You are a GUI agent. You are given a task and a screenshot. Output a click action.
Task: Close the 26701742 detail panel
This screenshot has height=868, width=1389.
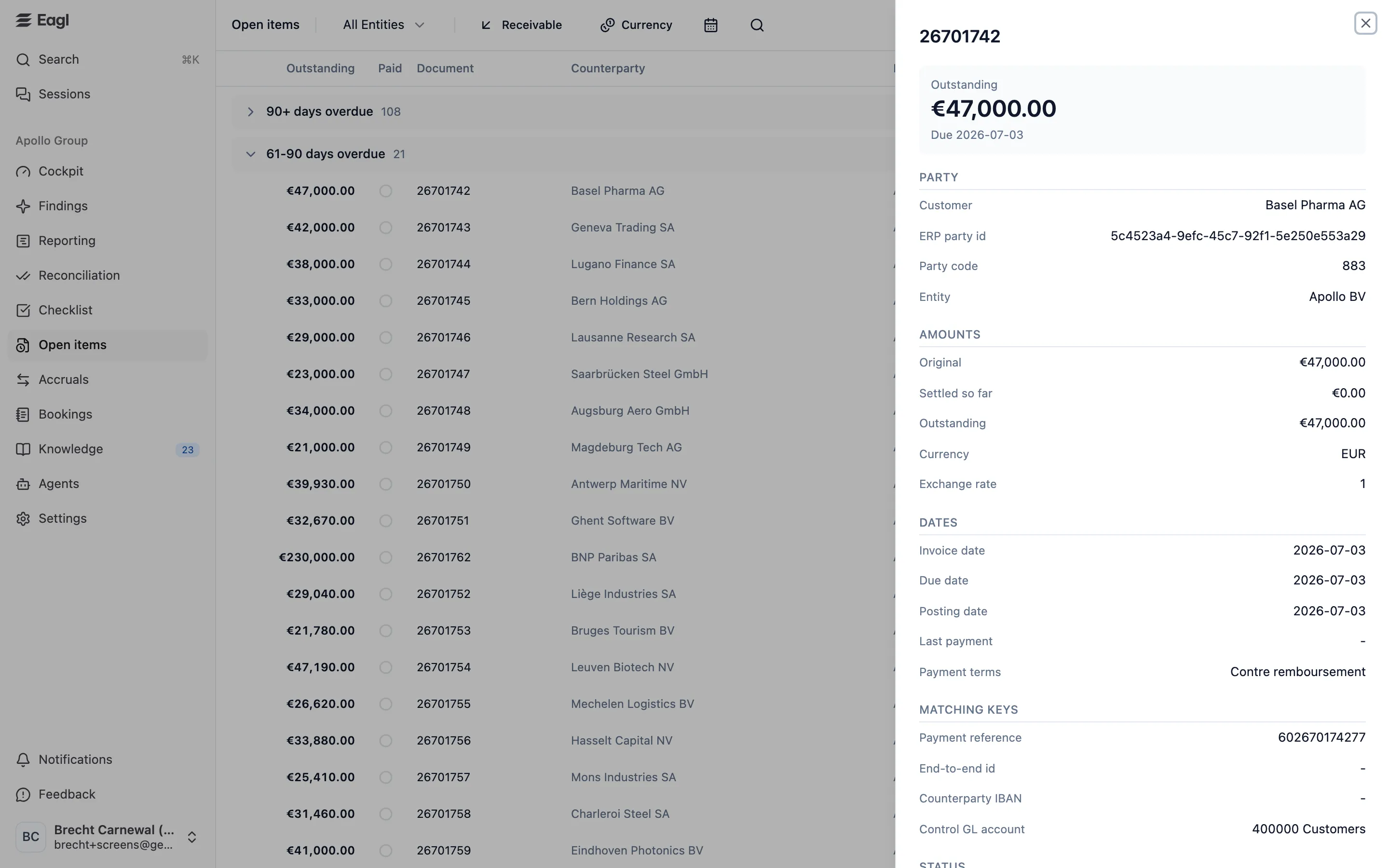(1365, 24)
